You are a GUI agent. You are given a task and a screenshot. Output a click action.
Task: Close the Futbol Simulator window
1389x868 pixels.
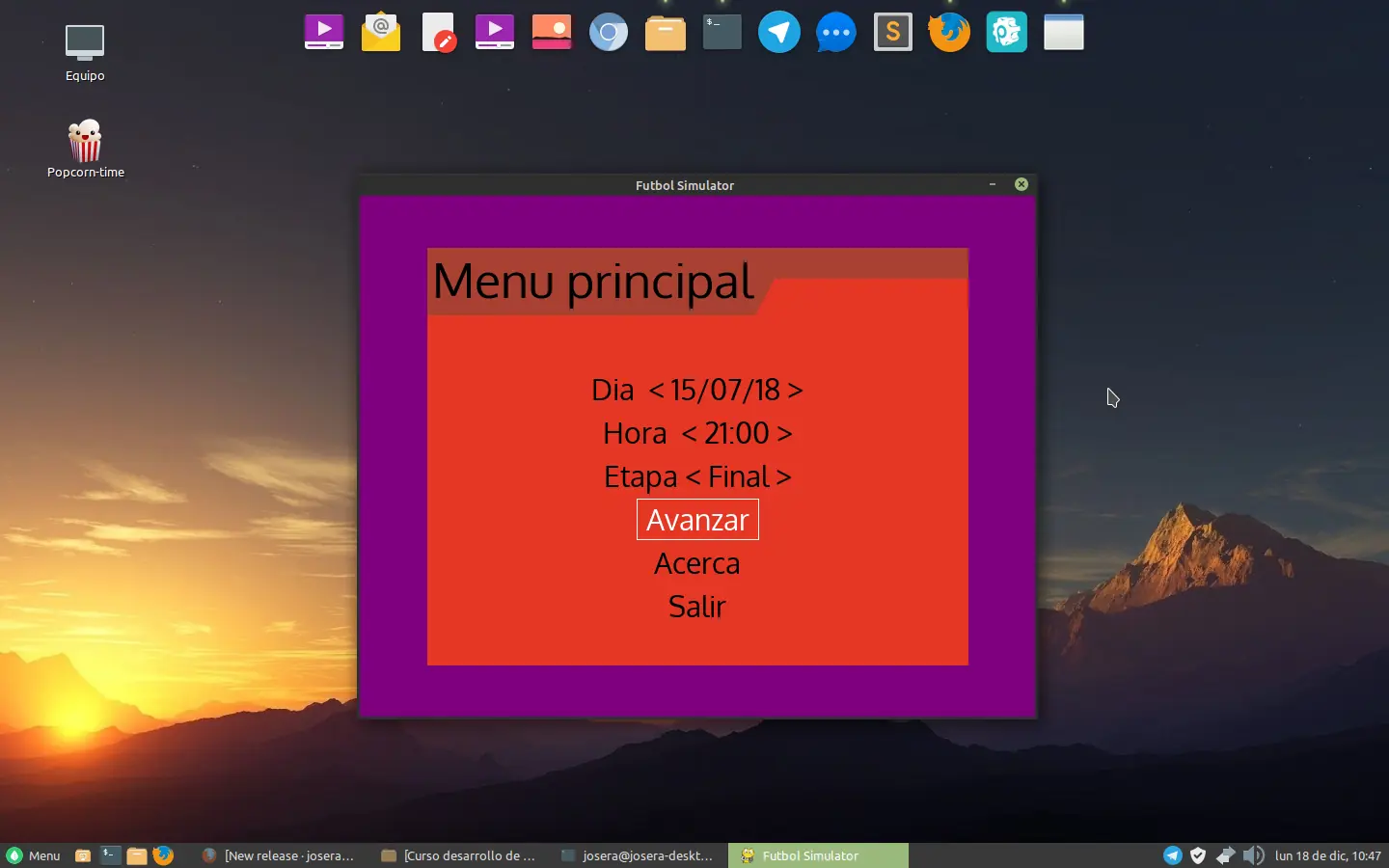(1021, 184)
